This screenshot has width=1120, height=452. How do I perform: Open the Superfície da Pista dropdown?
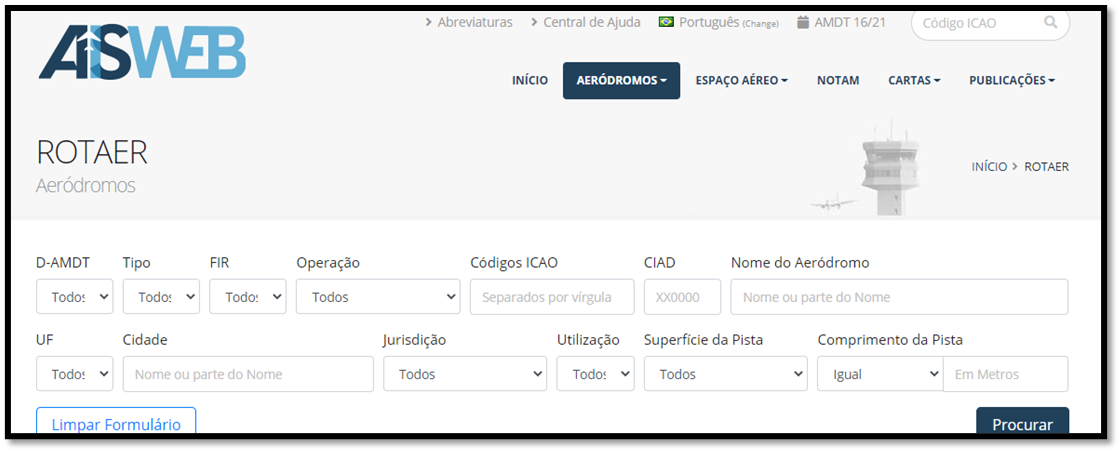click(x=725, y=374)
